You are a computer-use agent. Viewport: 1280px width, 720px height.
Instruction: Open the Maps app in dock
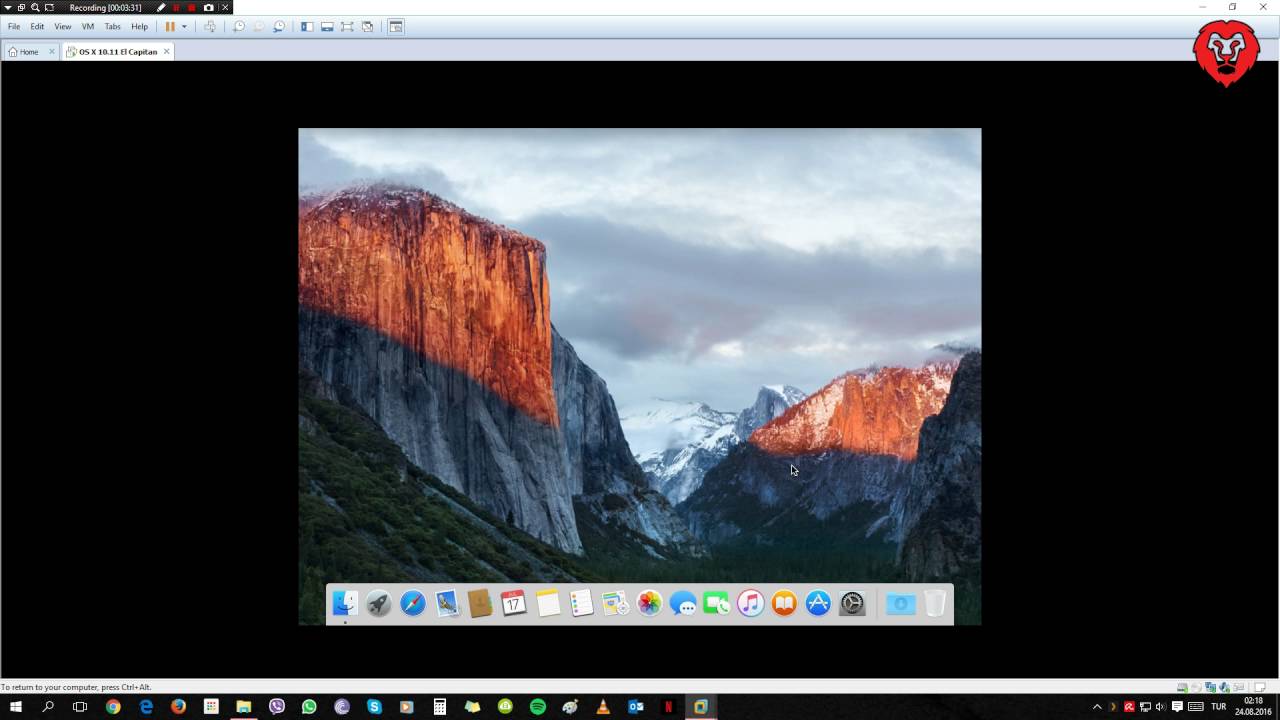pyautogui.click(x=615, y=603)
